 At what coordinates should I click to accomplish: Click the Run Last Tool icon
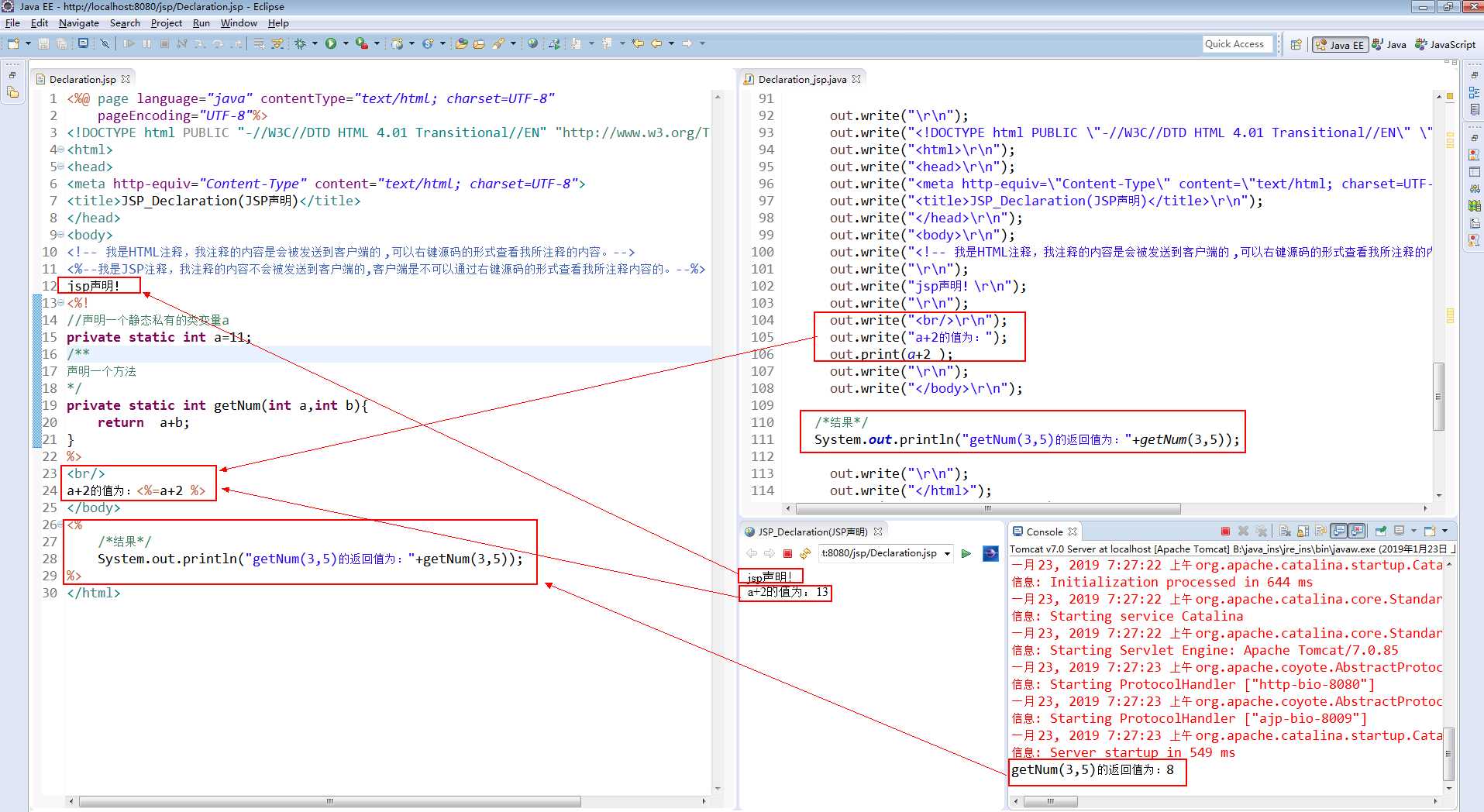[361, 43]
